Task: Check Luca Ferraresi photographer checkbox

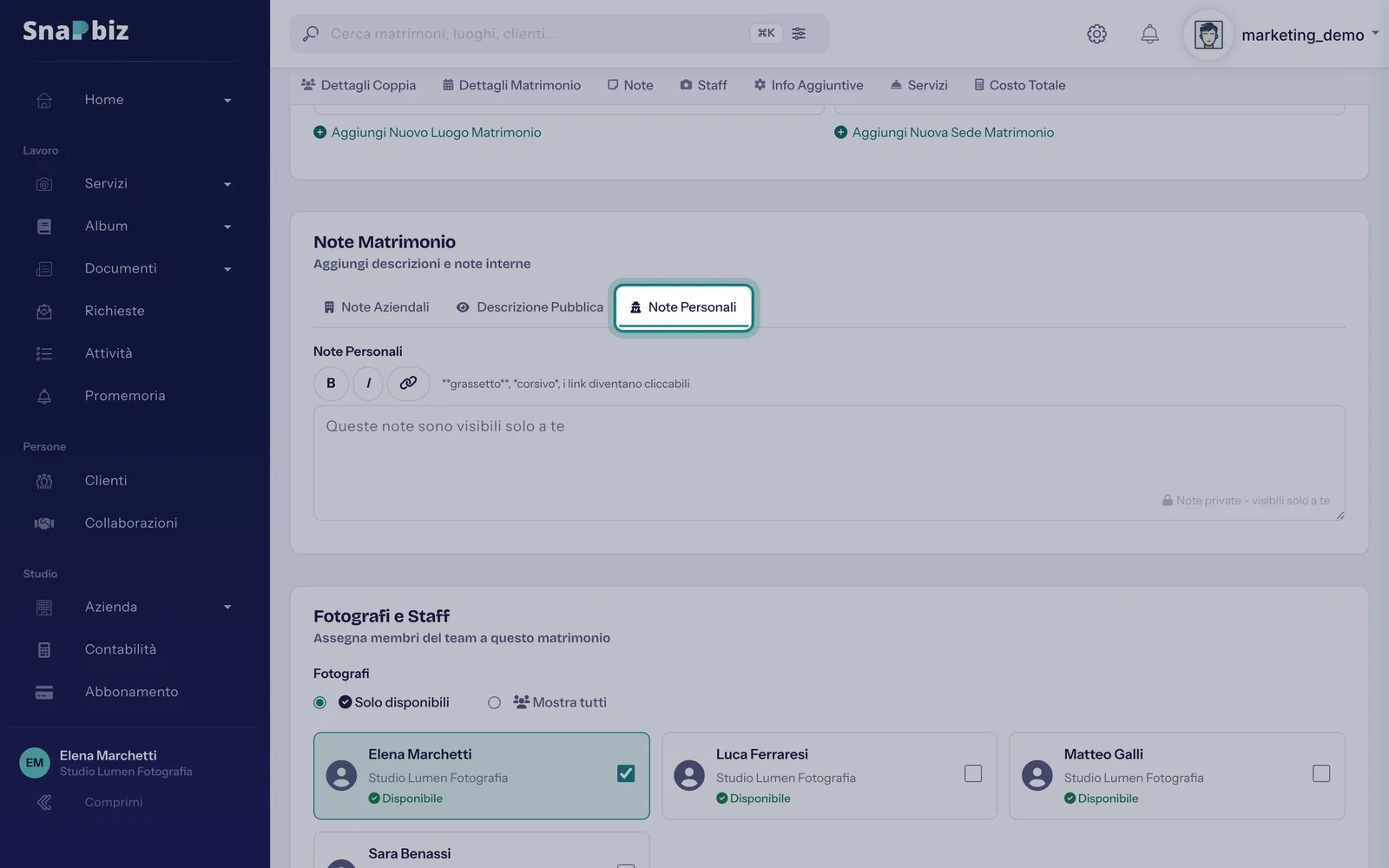Action: pyautogui.click(x=973, y=773)
